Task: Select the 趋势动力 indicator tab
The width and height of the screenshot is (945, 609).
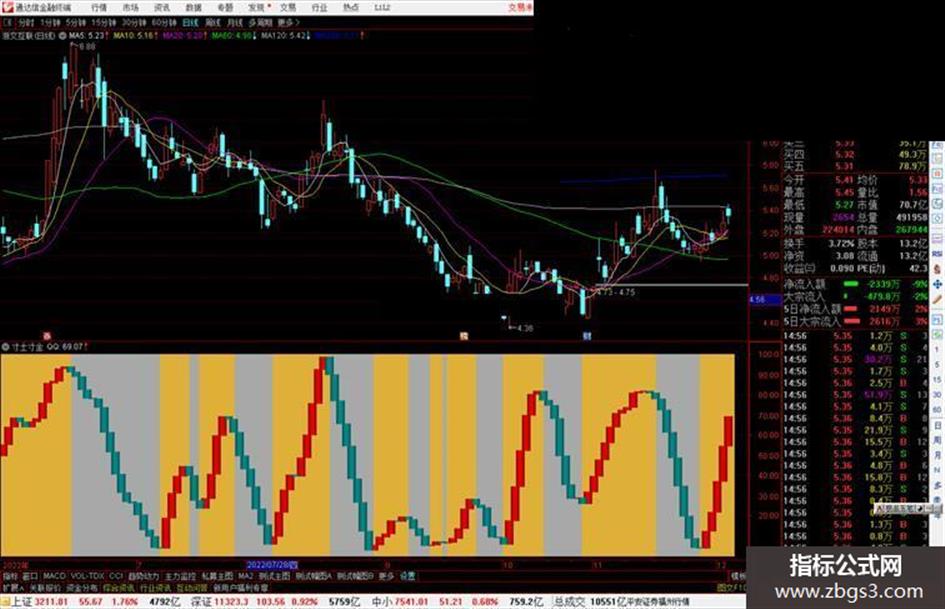Action: point(143,576)
